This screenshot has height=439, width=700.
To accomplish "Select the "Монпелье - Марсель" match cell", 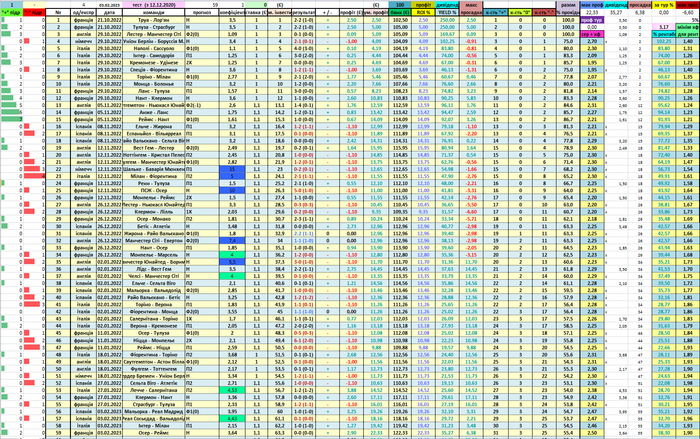I will click(154, 255).
